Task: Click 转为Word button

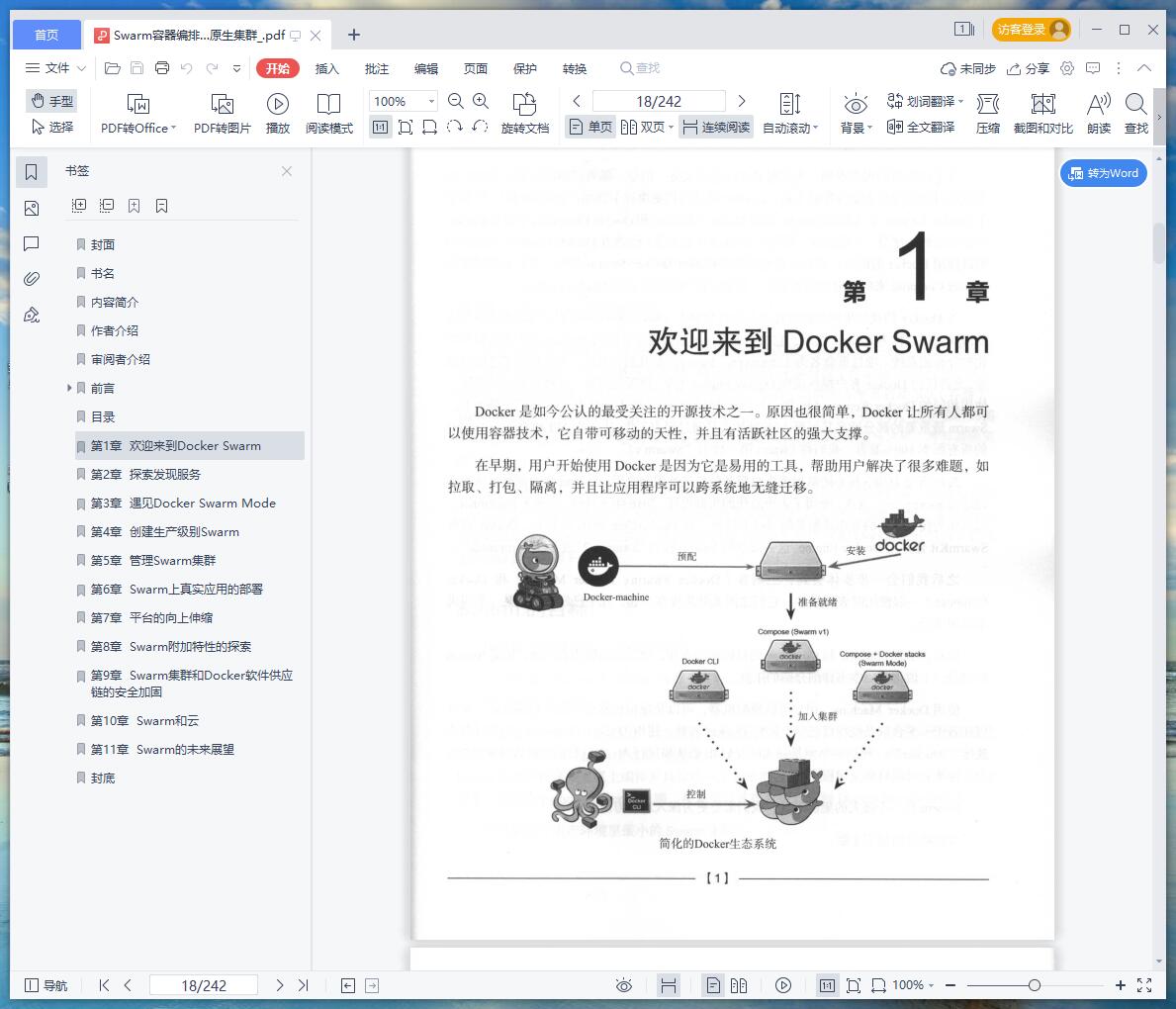Action: coord(1103,173)
